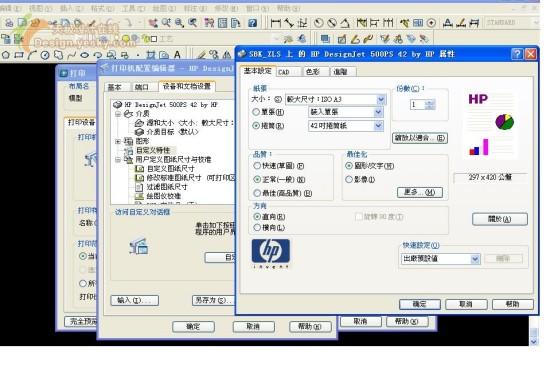Select the Angular Dimension tool
The width and height of the screenshot is (550, 385).
(x=345, y=23)
